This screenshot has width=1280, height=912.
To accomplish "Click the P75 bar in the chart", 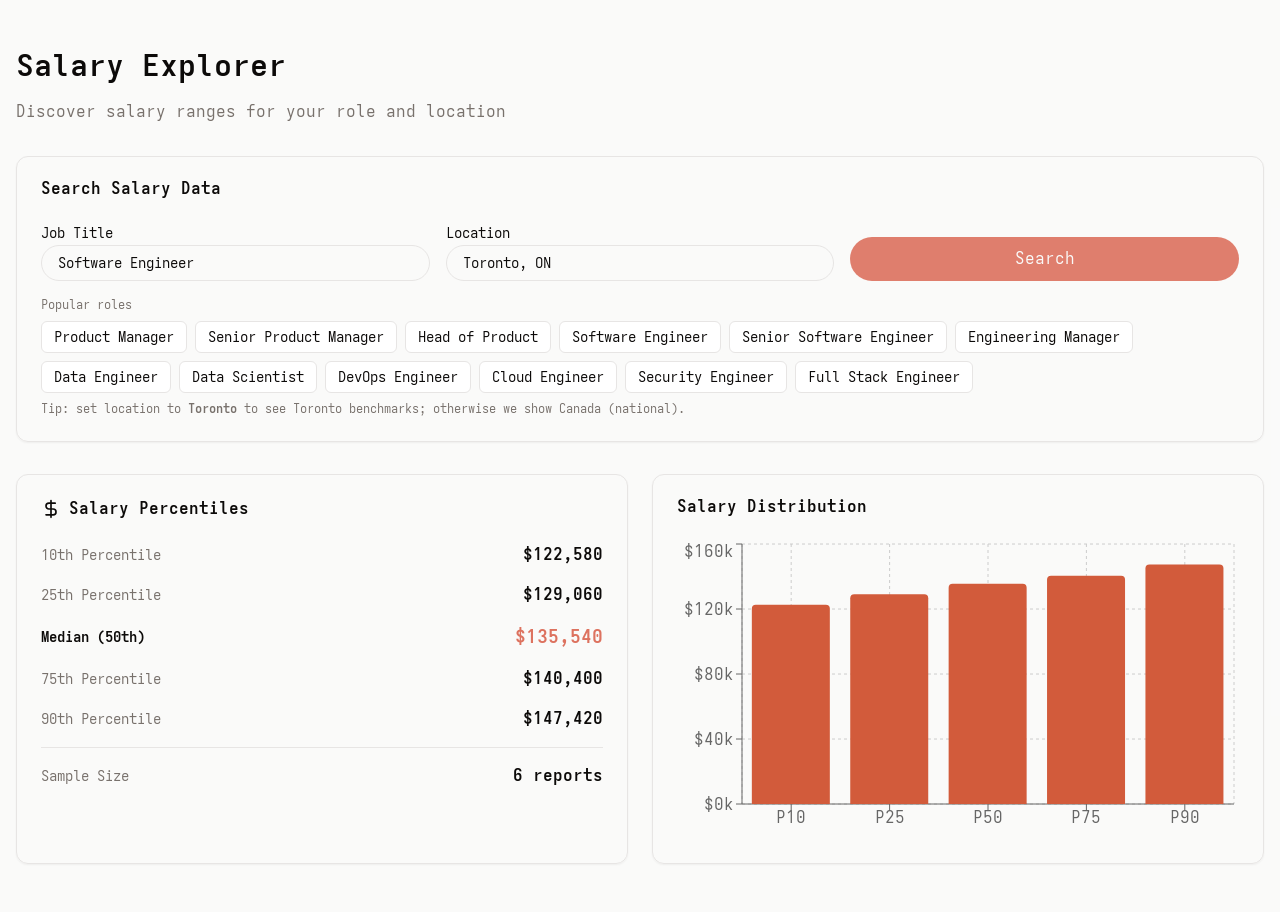I will click(1086, 690).
